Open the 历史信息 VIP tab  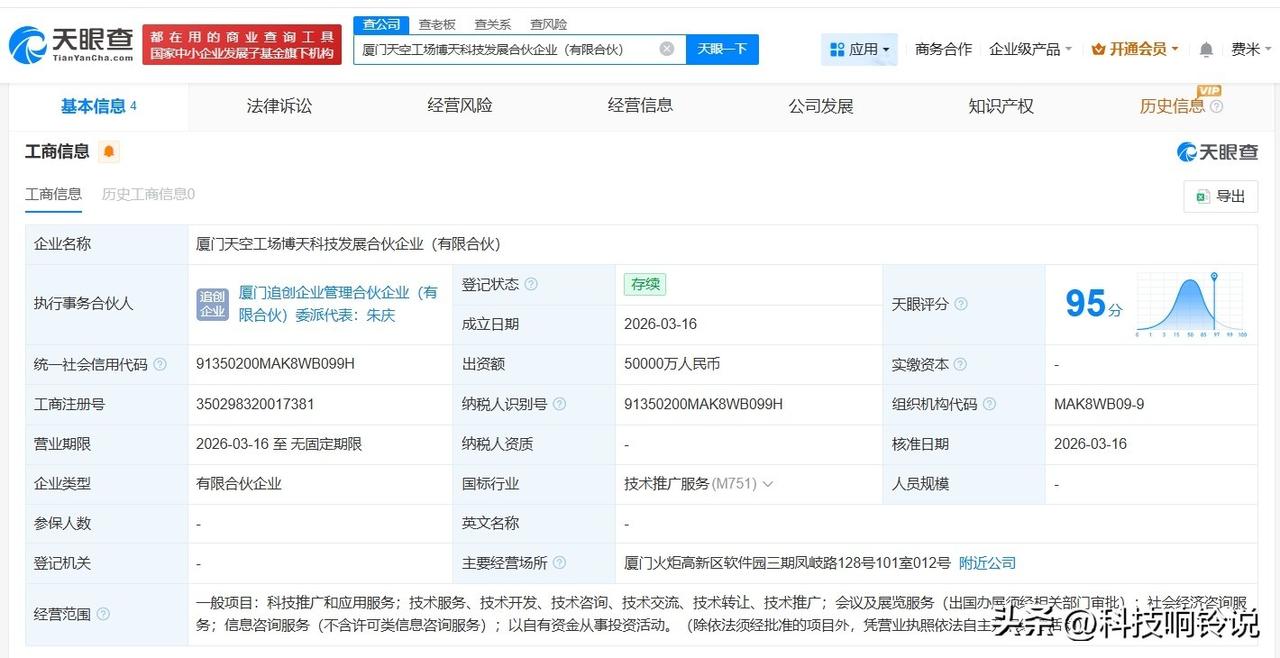1181,106
